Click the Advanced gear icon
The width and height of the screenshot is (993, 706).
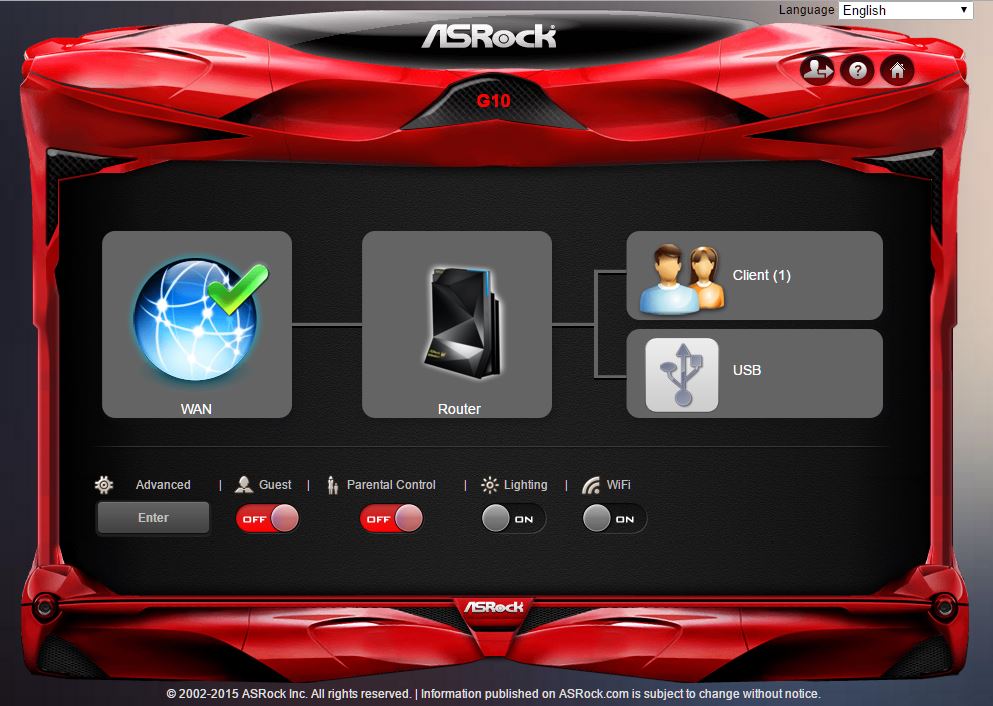[104, 485]
